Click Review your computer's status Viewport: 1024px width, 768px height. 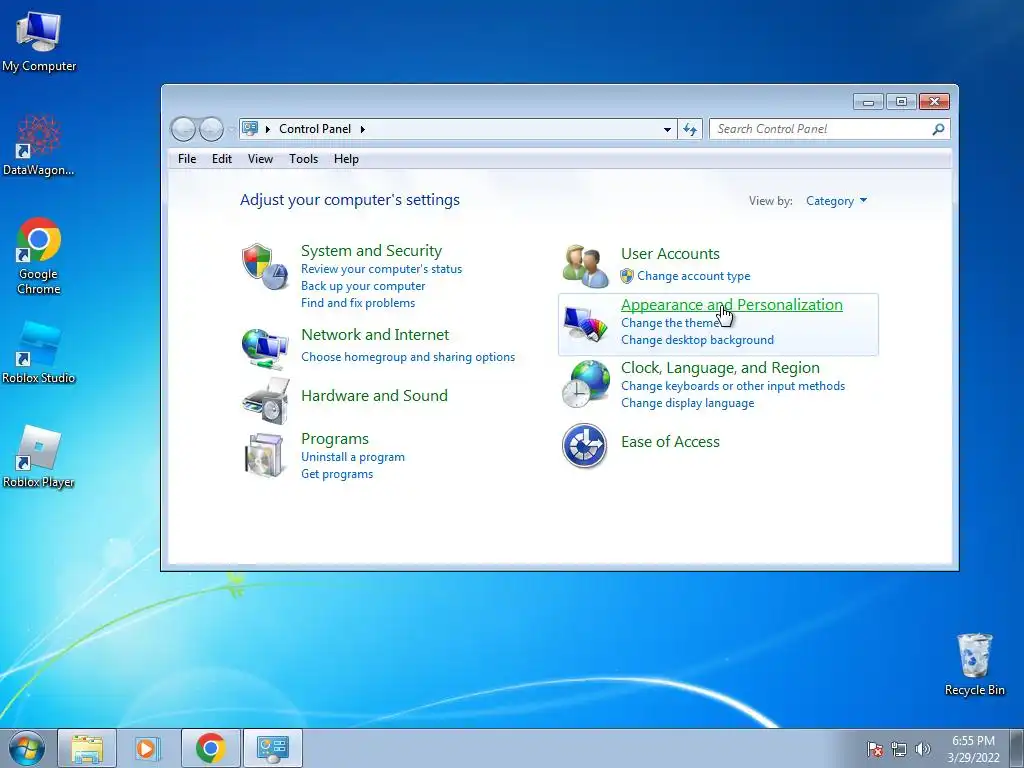[x=381, y=269]
